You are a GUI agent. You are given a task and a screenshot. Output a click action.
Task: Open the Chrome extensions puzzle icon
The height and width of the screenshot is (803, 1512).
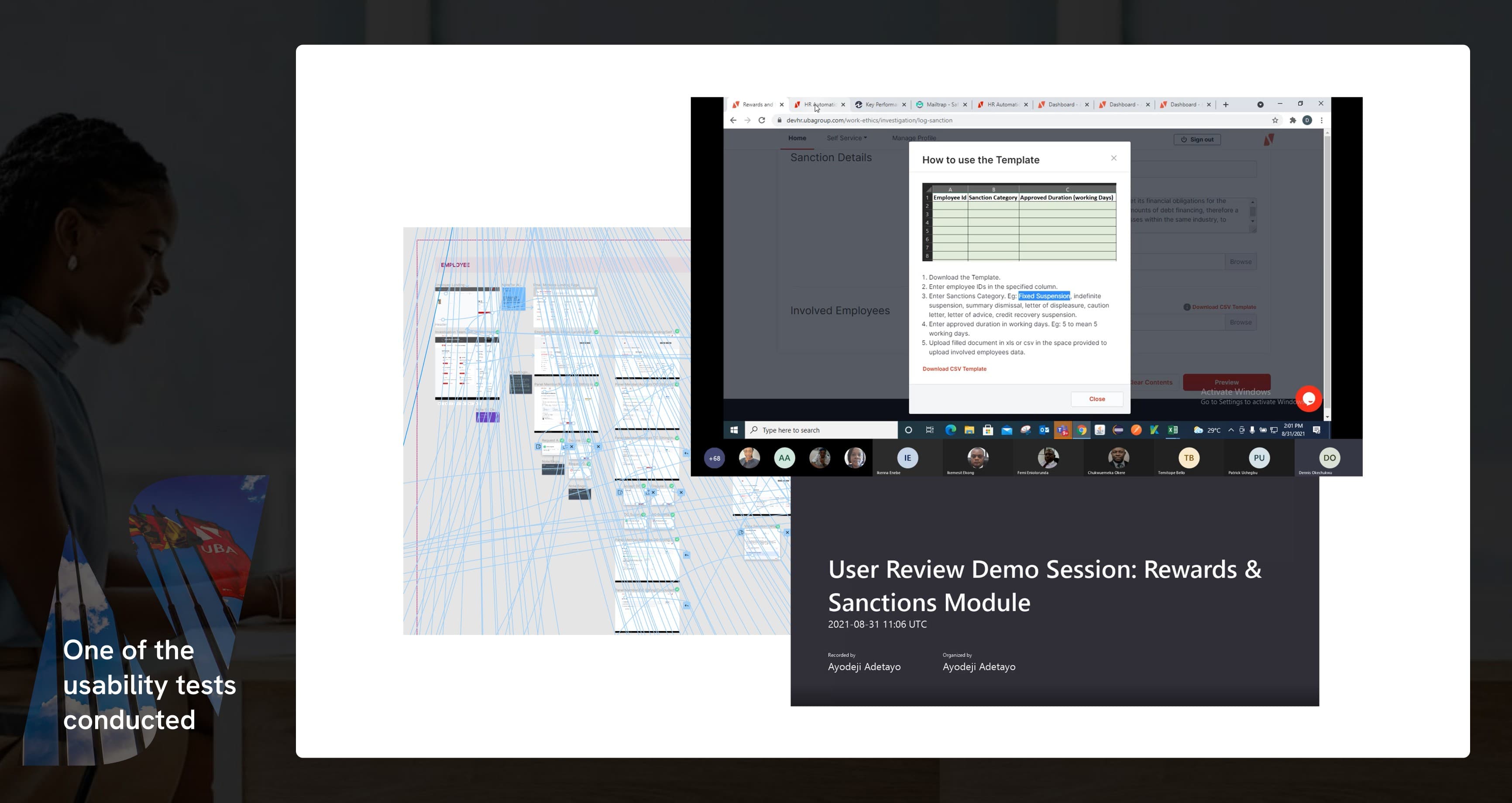click(1292, 120)
